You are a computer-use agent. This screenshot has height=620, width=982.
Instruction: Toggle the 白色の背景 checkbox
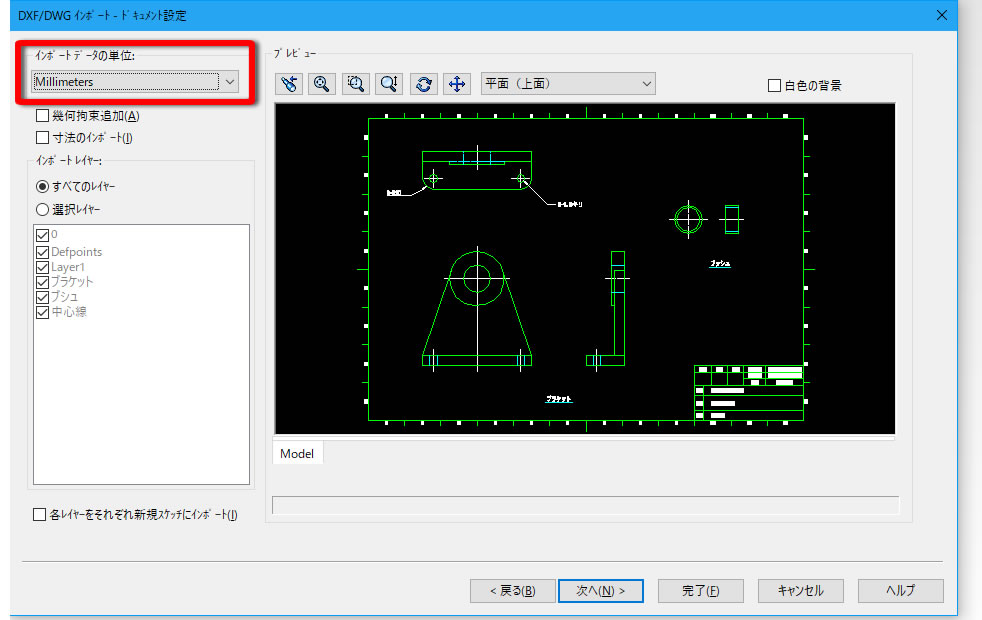[774, 85]
